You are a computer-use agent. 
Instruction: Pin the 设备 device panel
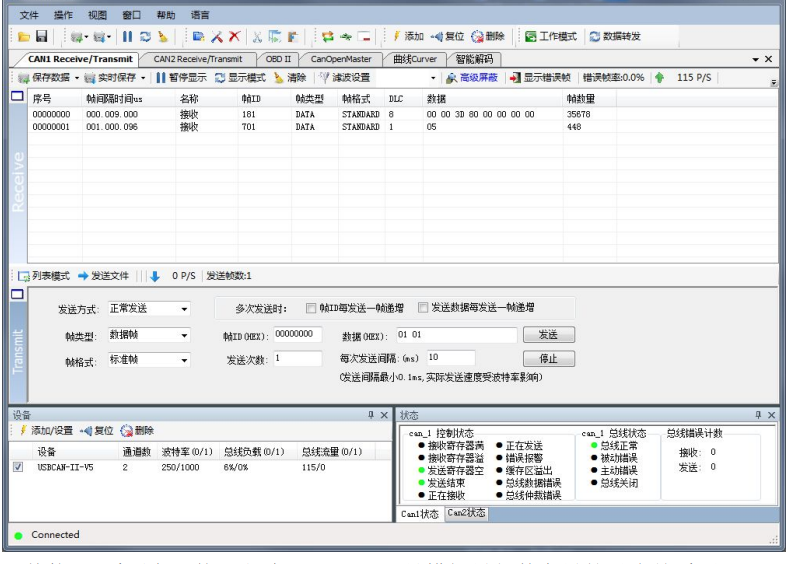371,415
